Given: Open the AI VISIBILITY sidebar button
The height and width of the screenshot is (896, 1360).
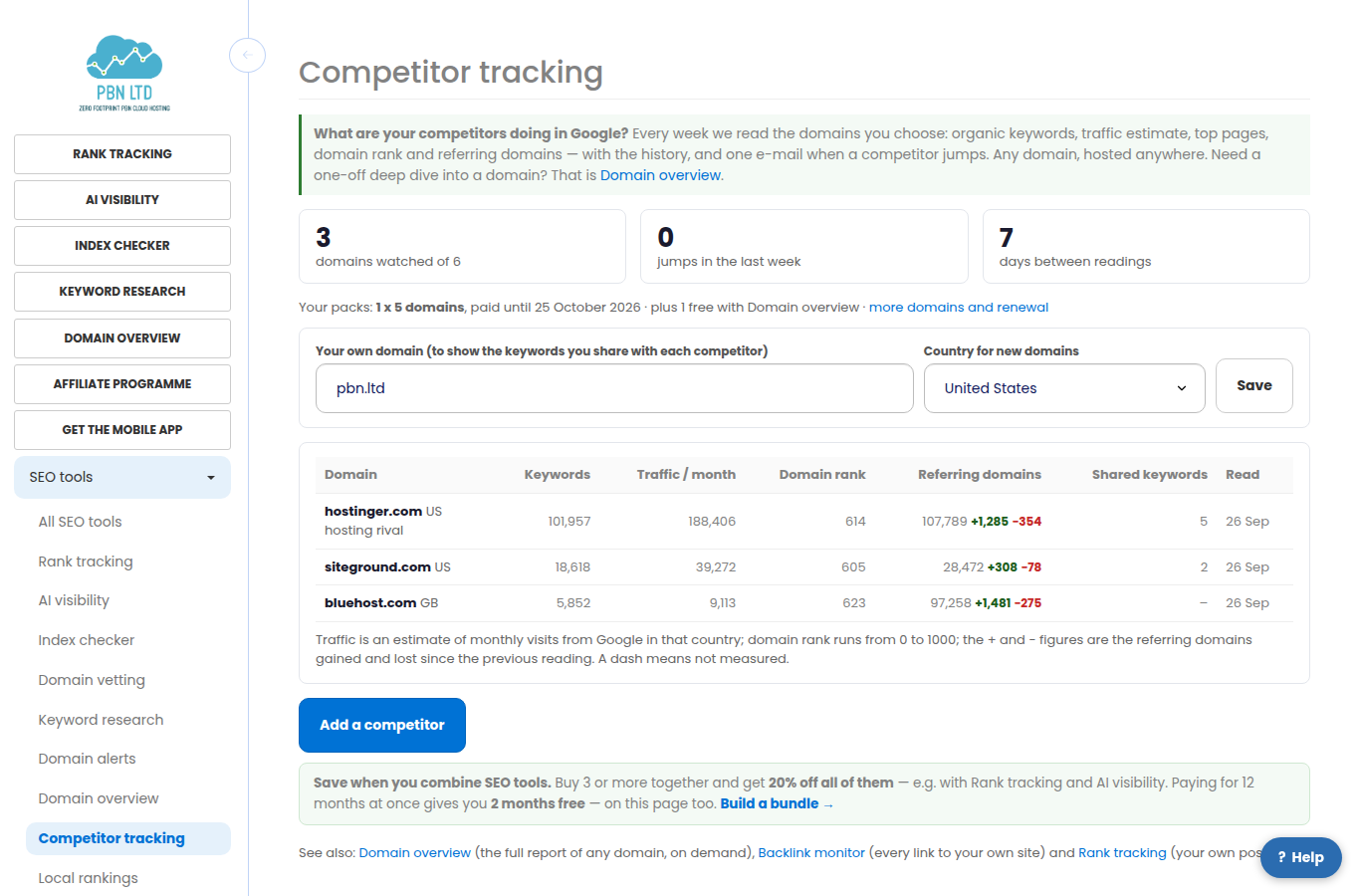Looking at the screenshot, I should 122,200.
